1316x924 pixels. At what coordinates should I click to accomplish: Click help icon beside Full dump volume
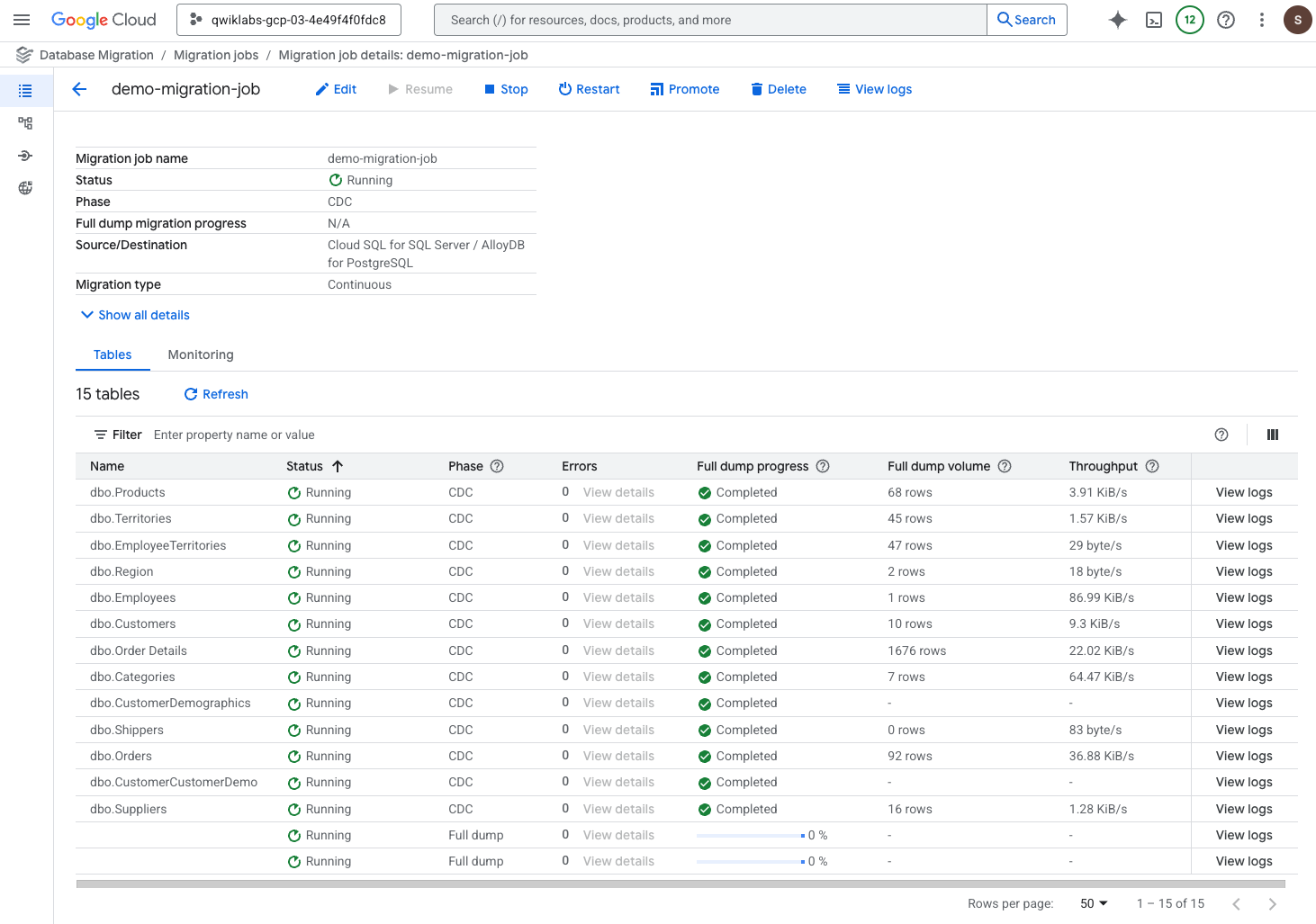coord(1005,466)
